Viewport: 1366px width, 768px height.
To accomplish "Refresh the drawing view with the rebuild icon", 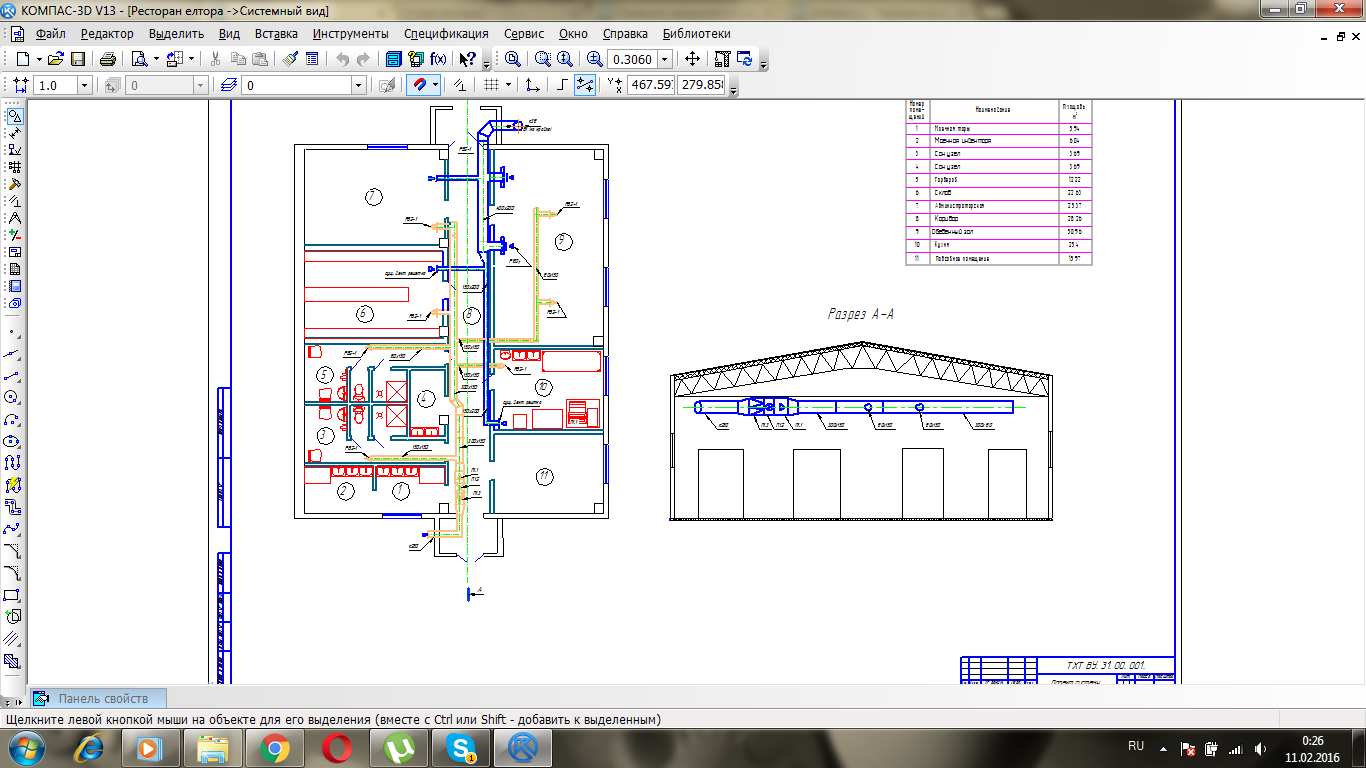I will coord(745,59).
